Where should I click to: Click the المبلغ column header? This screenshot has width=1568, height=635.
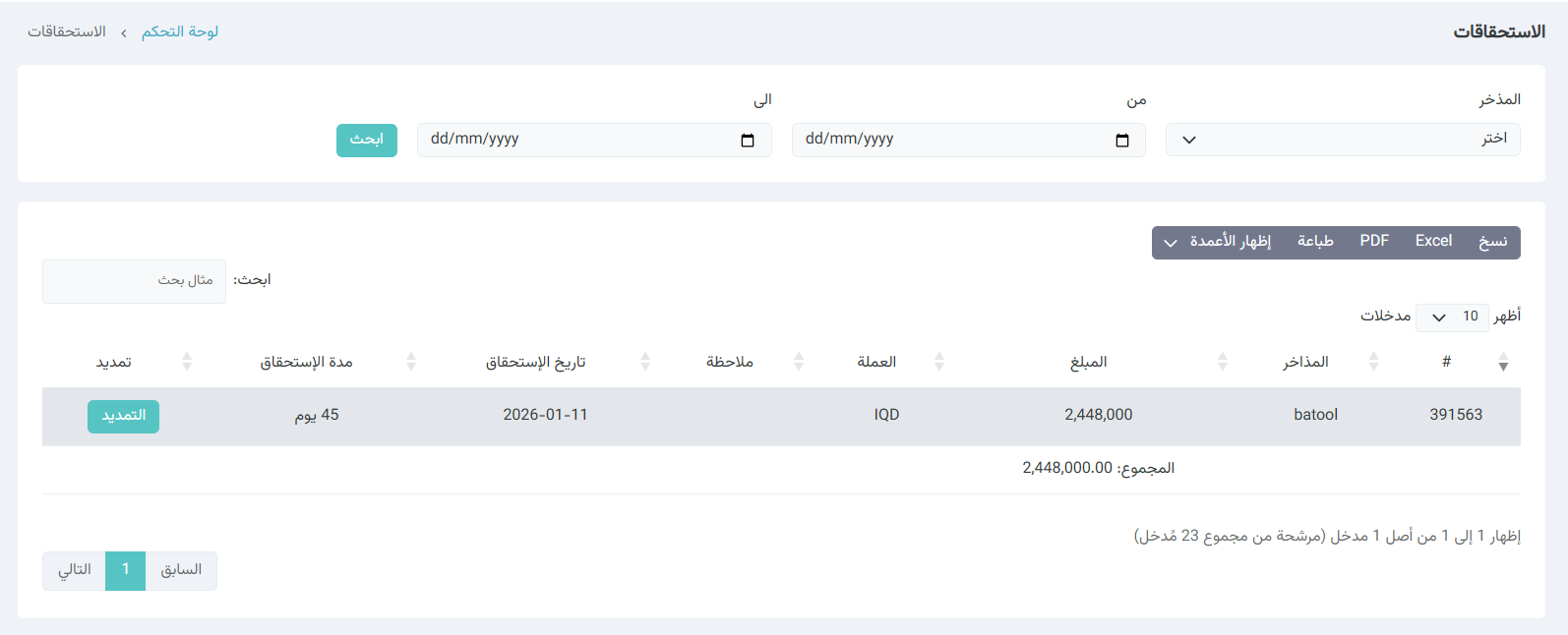1089,363
